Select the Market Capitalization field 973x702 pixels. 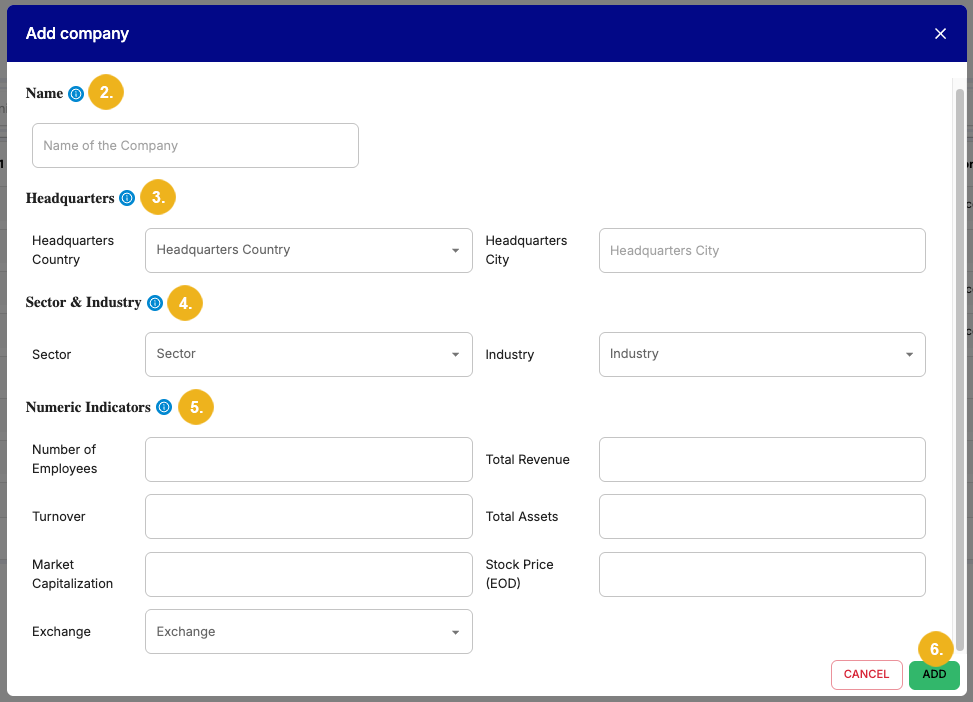pos(308,574)
